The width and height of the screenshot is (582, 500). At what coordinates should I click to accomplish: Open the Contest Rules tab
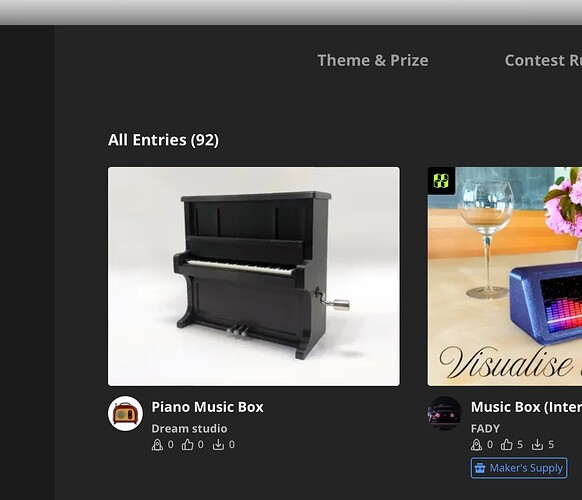tap(543, 61)
